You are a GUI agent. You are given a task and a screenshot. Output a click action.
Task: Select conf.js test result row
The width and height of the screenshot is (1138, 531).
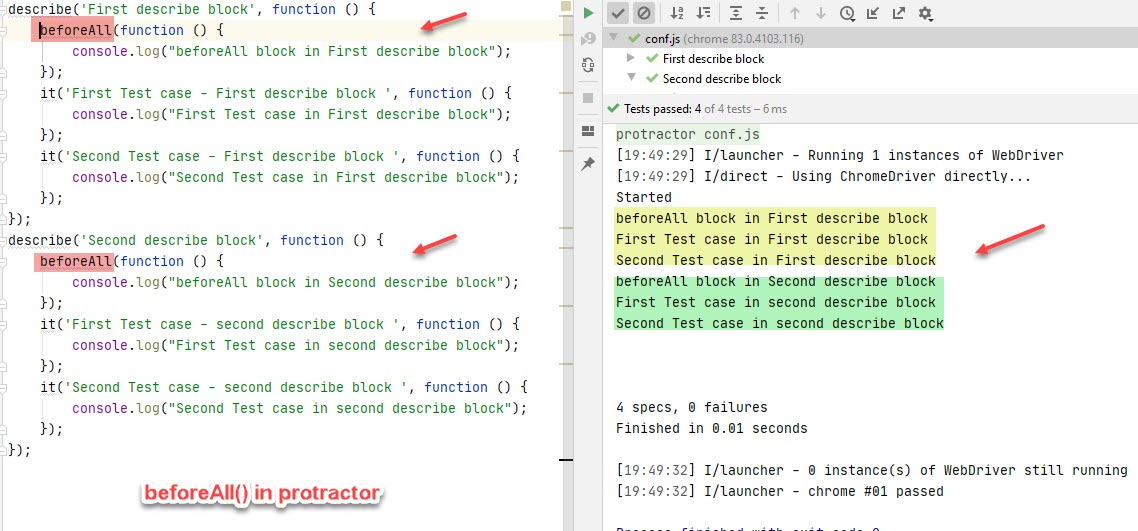click(x=870, y=38)
